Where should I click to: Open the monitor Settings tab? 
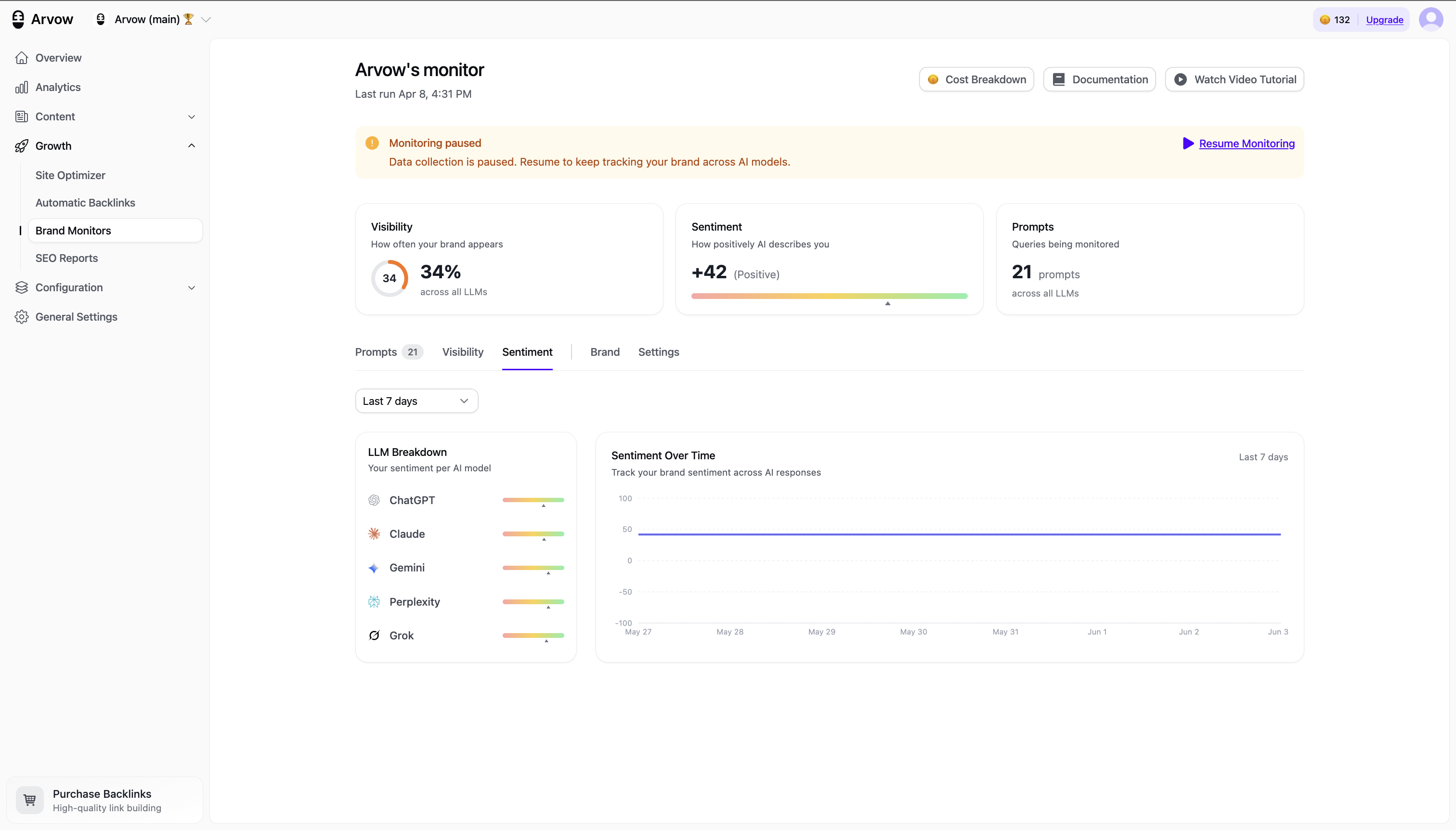[659, 352]
